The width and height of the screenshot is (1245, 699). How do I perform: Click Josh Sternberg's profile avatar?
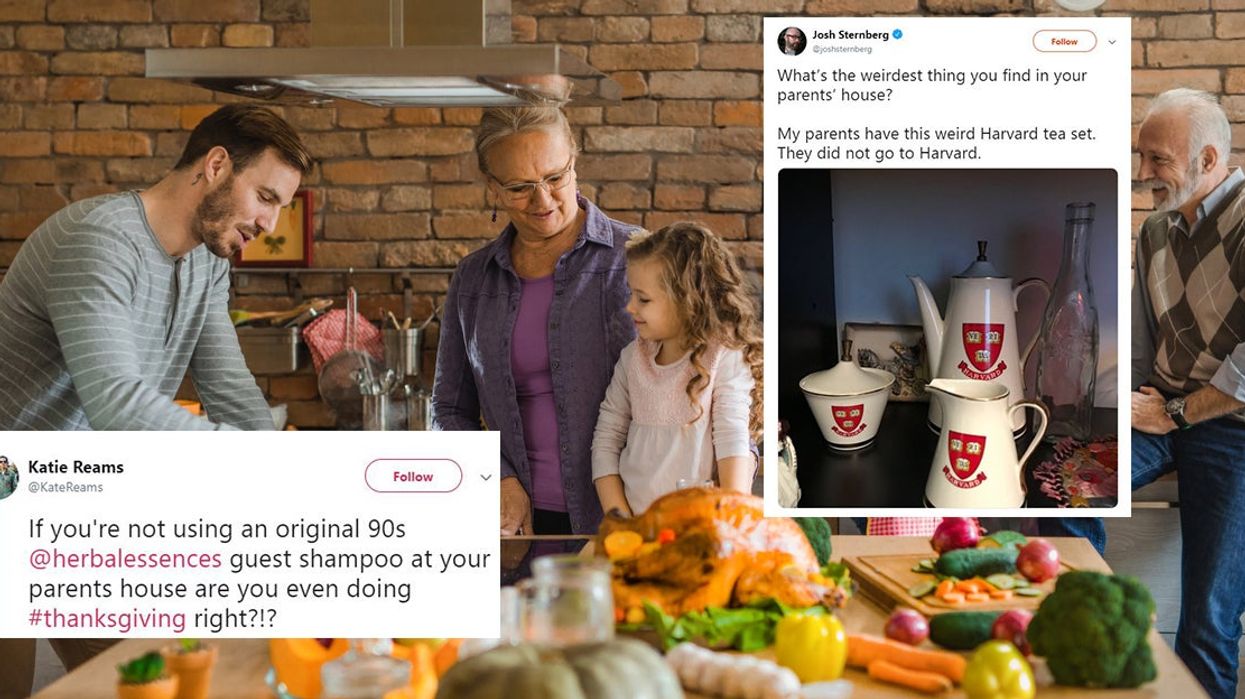(x=792, y=41)
